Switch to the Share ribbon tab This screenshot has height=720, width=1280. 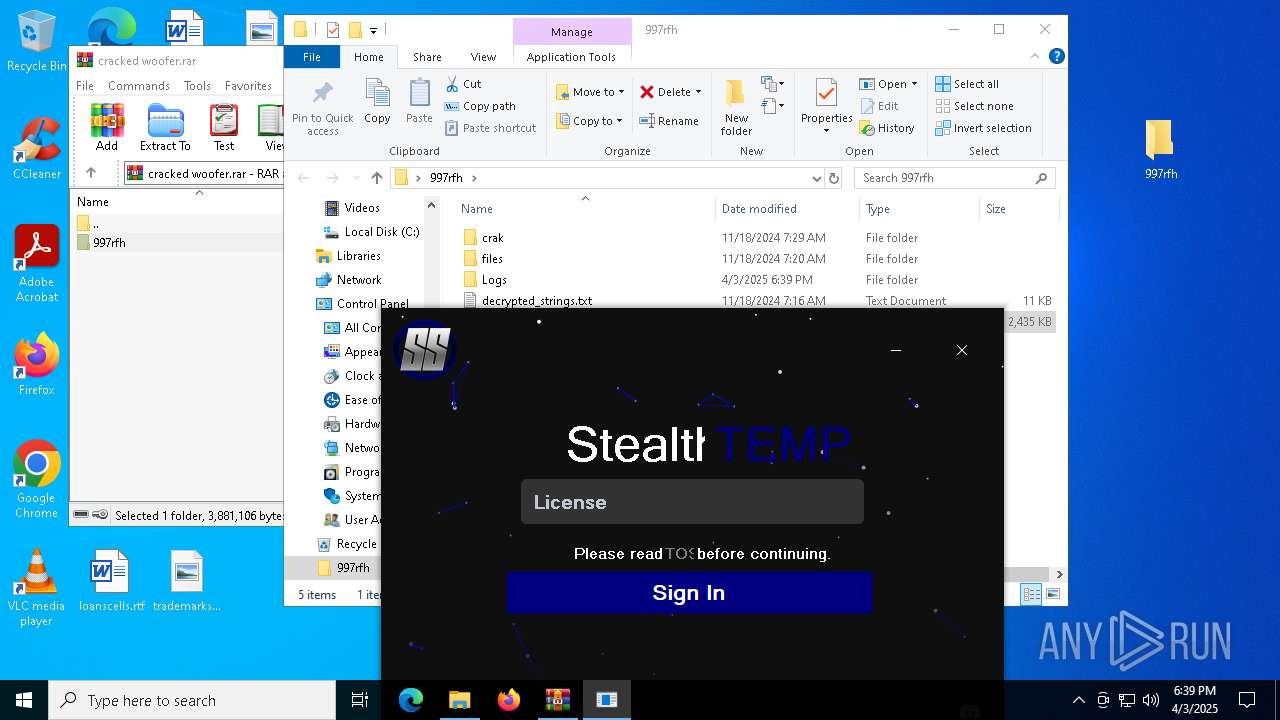[x=427, y=57]
